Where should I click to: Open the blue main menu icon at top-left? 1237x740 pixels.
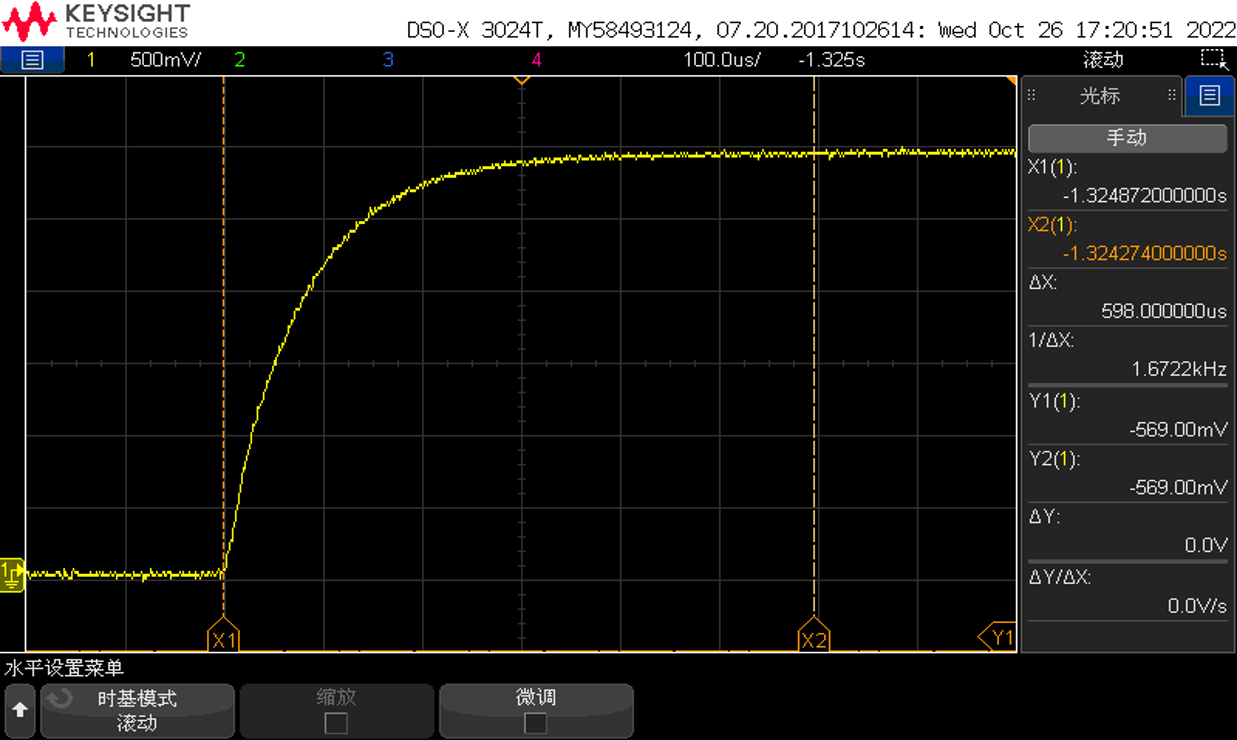pos(32,60)
